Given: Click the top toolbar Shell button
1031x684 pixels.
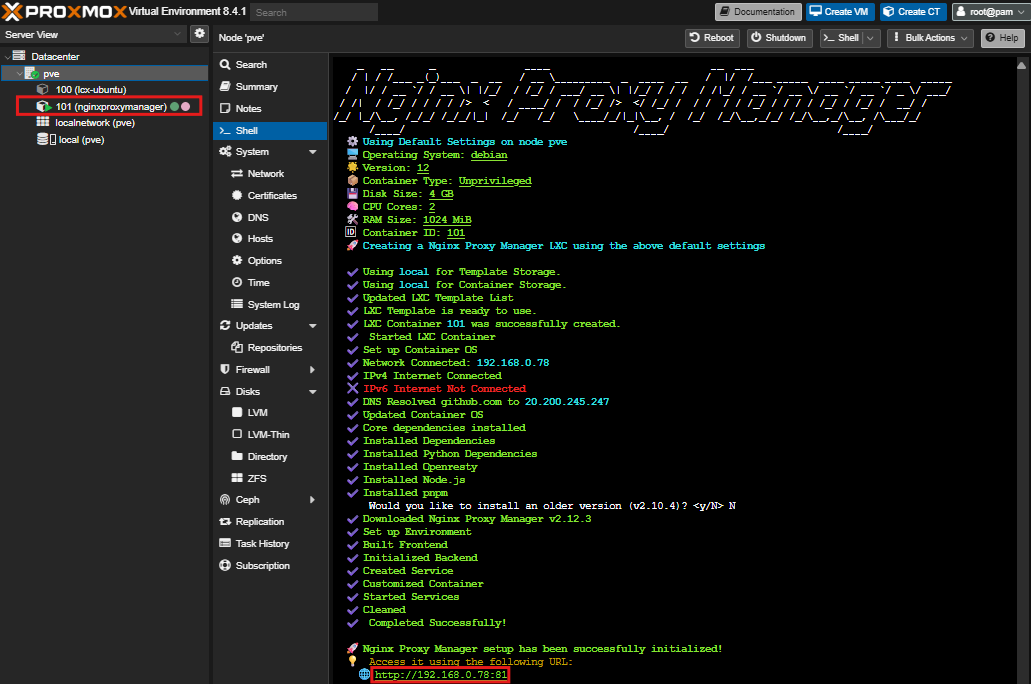Looking at the screenshot, I should (x=842, y=38).
